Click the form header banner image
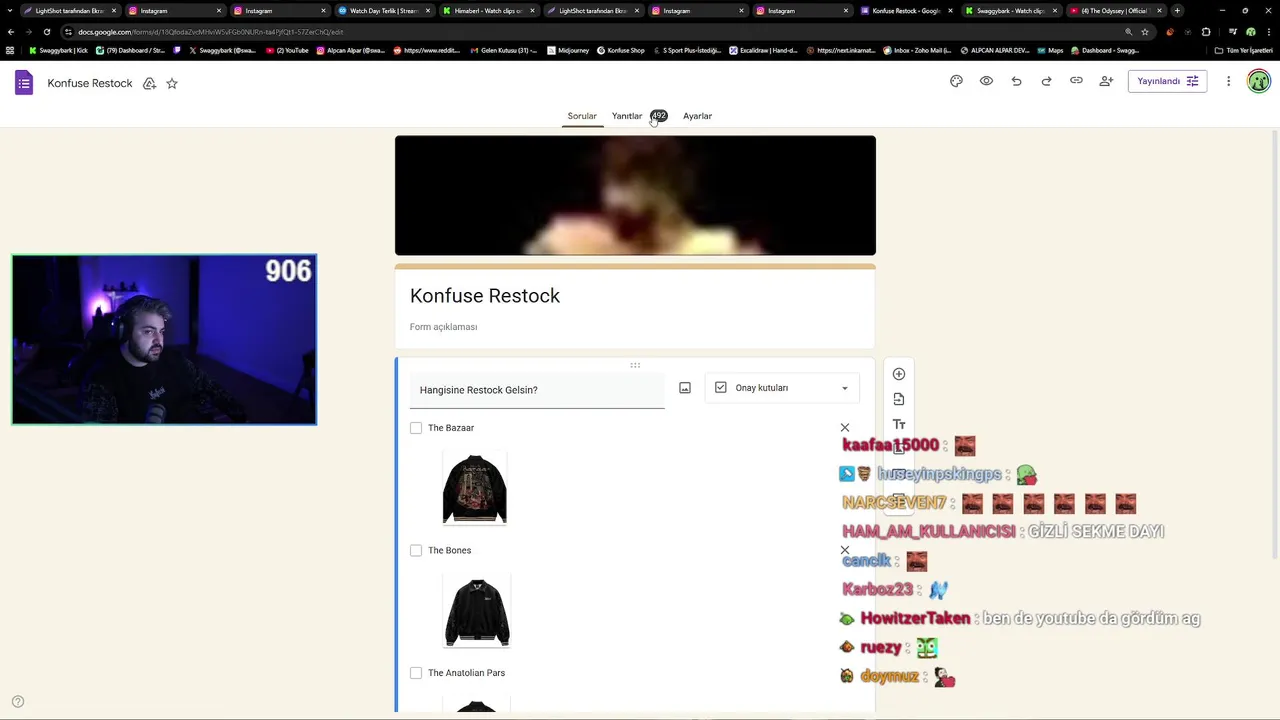 (635, 196)
